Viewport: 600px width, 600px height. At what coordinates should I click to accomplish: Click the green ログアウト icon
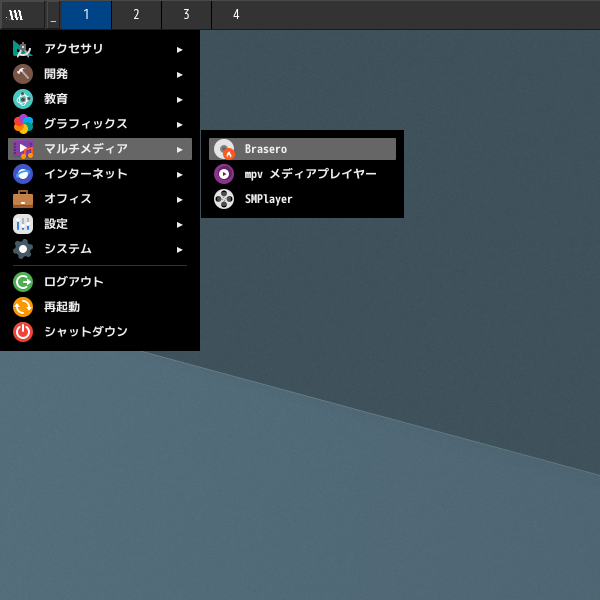(23, 282)
